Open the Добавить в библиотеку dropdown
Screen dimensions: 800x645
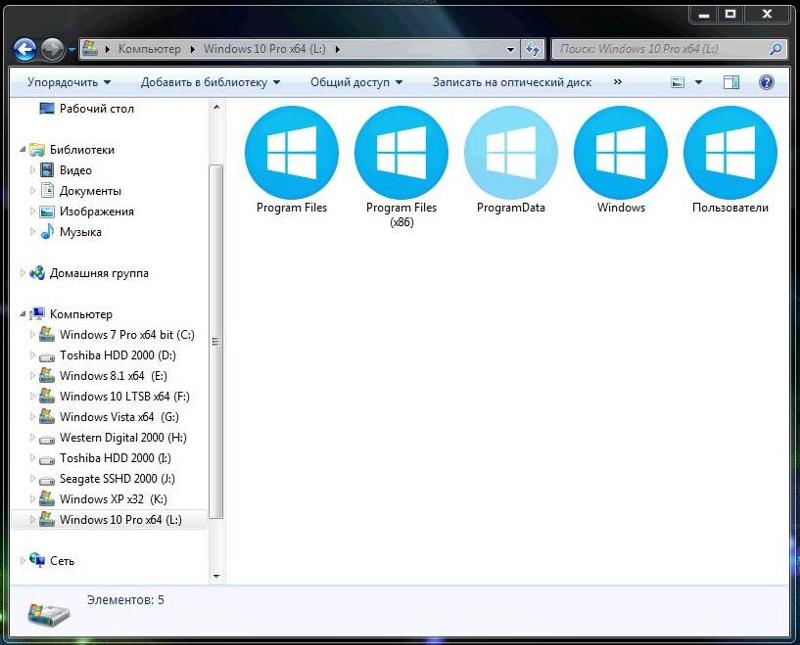click(210, 82)
